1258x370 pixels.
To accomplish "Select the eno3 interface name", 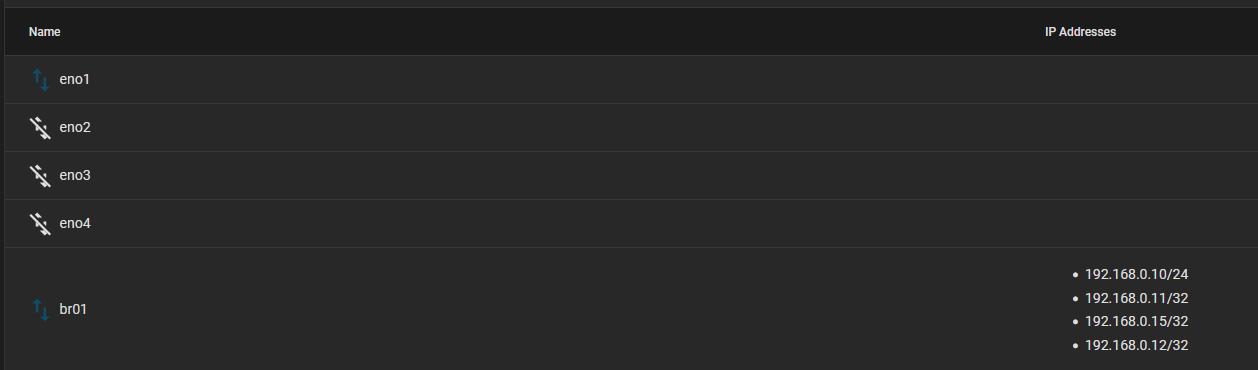I will point(75,175).
